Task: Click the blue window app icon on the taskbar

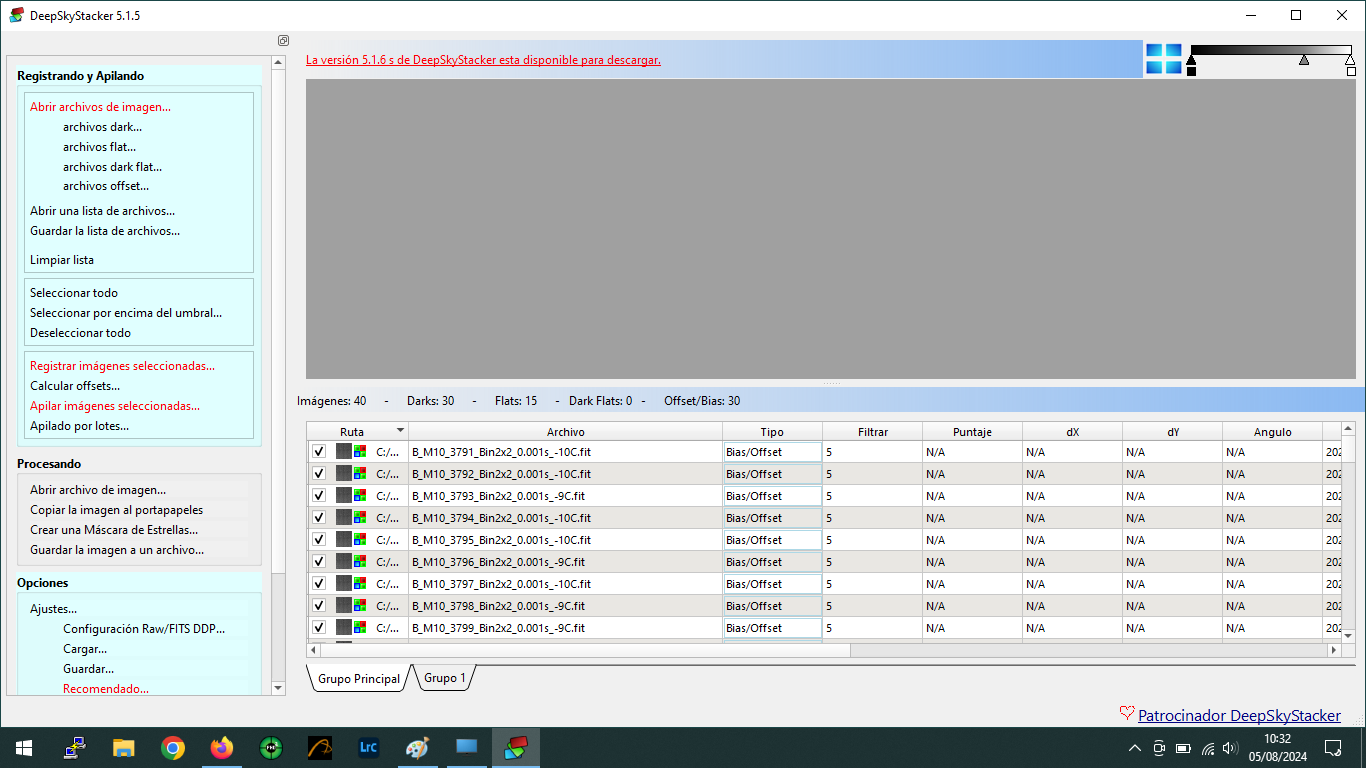Action: pyautogui.click(x=467, y=748)
